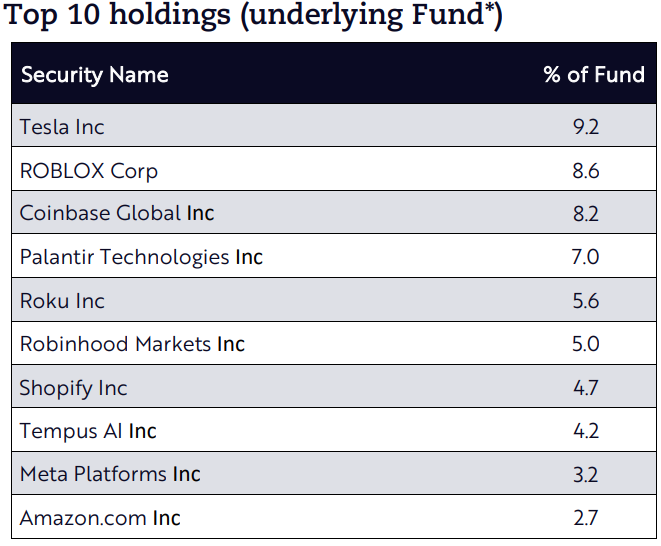Screen dimensions: 661x546
Task: Click the Meta Platforms Inc entry
Action: coord(110,475)
